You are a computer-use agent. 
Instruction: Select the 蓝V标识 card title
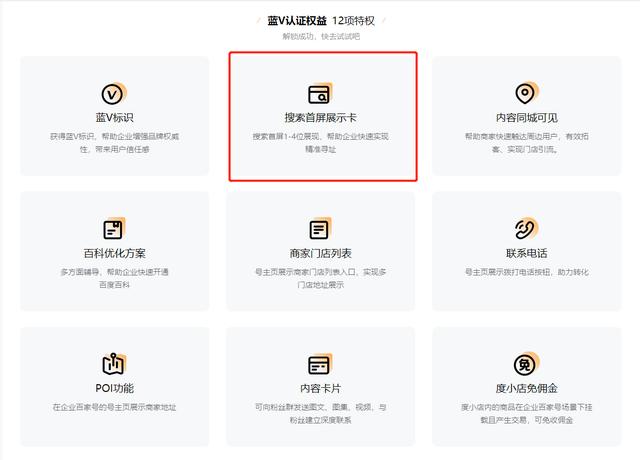[x=114, y=118]
